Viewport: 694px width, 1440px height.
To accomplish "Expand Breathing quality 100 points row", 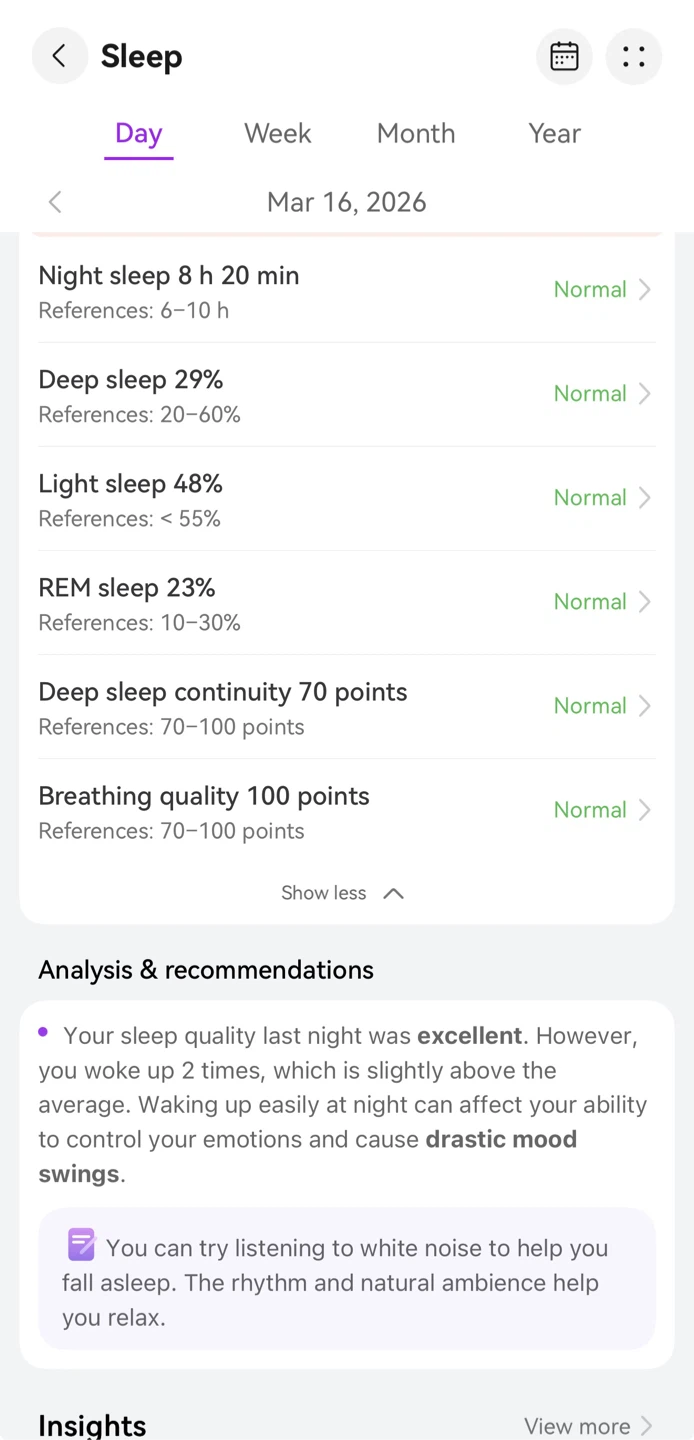I will point(347,811).
